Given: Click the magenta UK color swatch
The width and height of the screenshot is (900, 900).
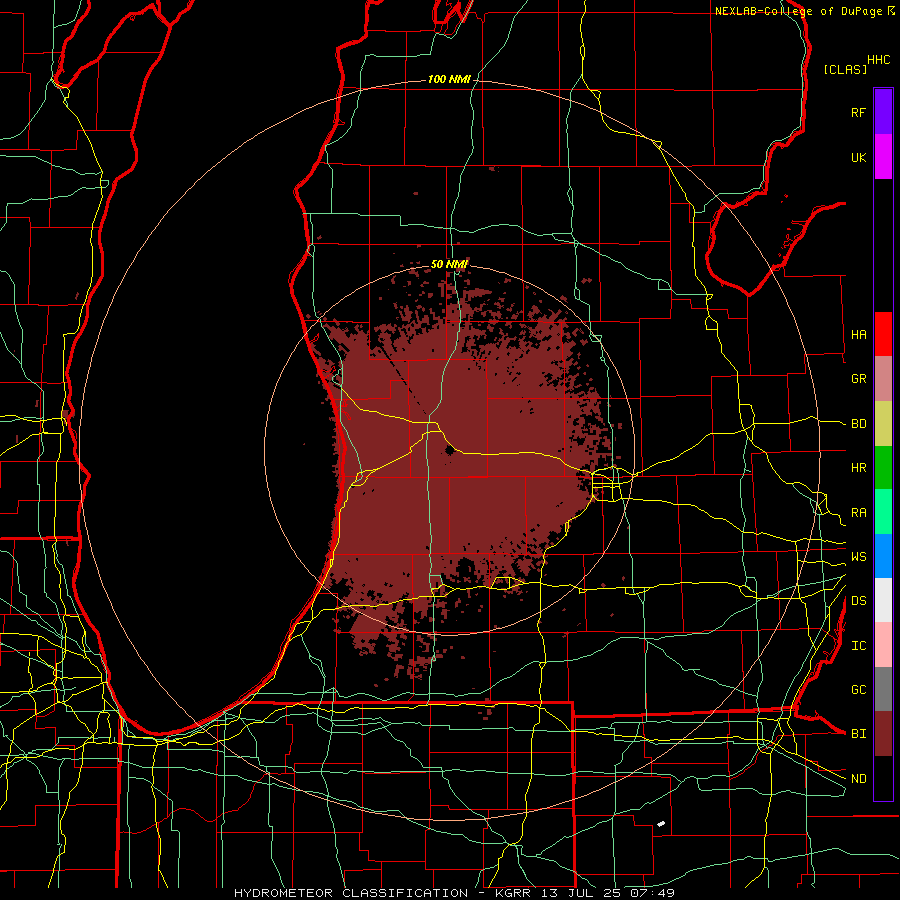Looking at the screenshot, I should tap(883, 157).
